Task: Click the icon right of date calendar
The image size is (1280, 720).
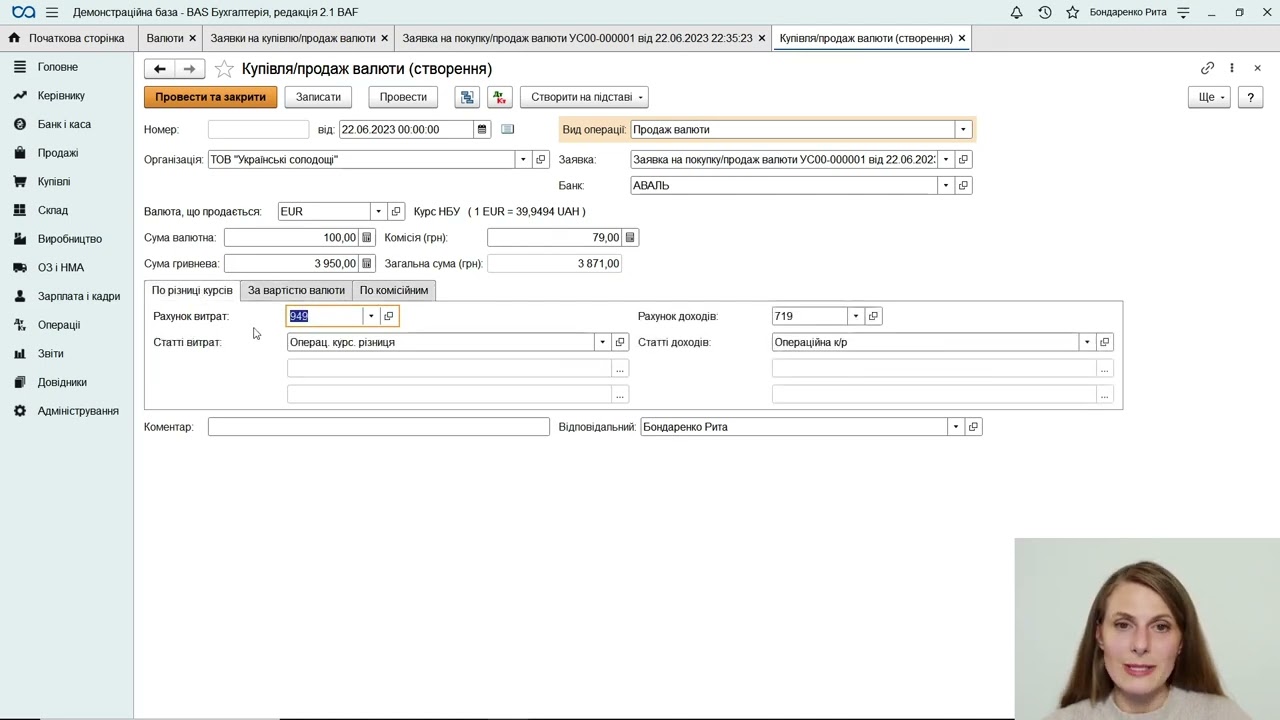Action: (x=507, y=129)
